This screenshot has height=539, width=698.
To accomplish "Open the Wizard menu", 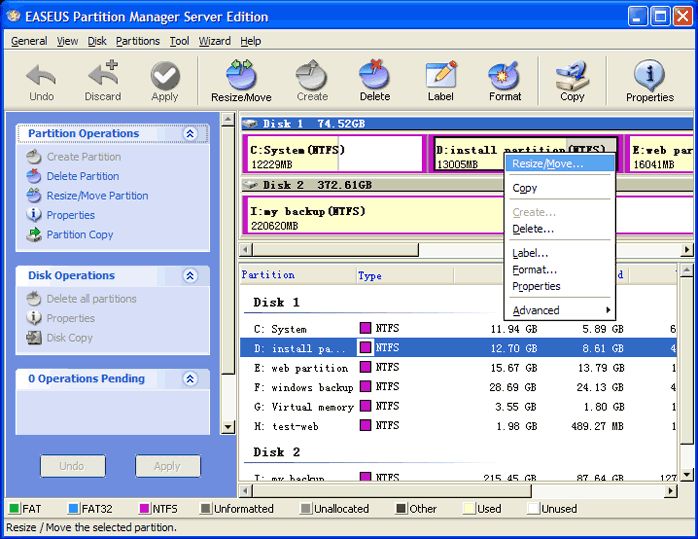I will point(215,41).
